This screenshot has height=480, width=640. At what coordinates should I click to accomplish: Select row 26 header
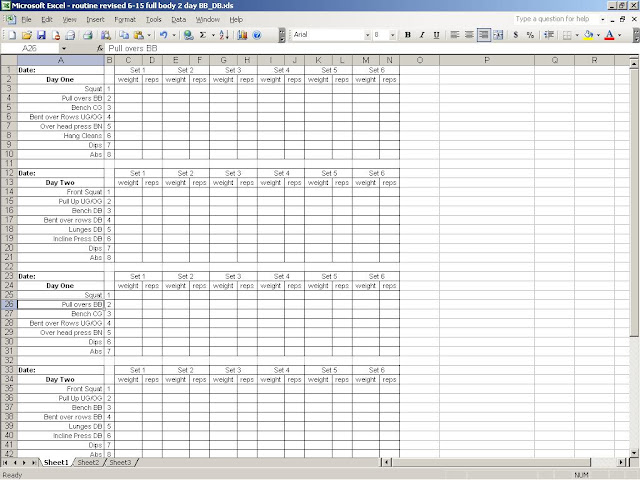coord(9,304)
